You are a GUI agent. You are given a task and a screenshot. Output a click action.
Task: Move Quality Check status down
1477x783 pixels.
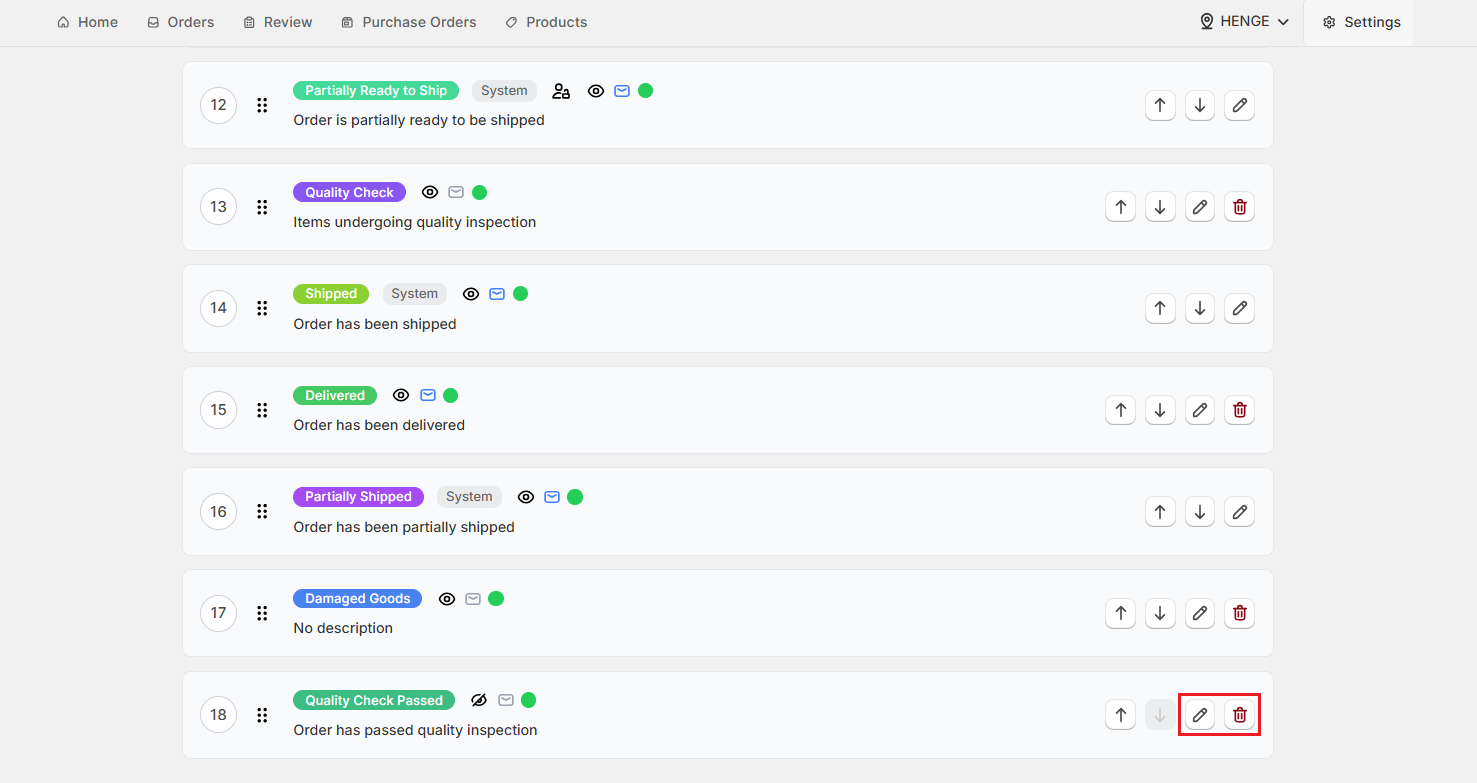tap(1160, 207)
